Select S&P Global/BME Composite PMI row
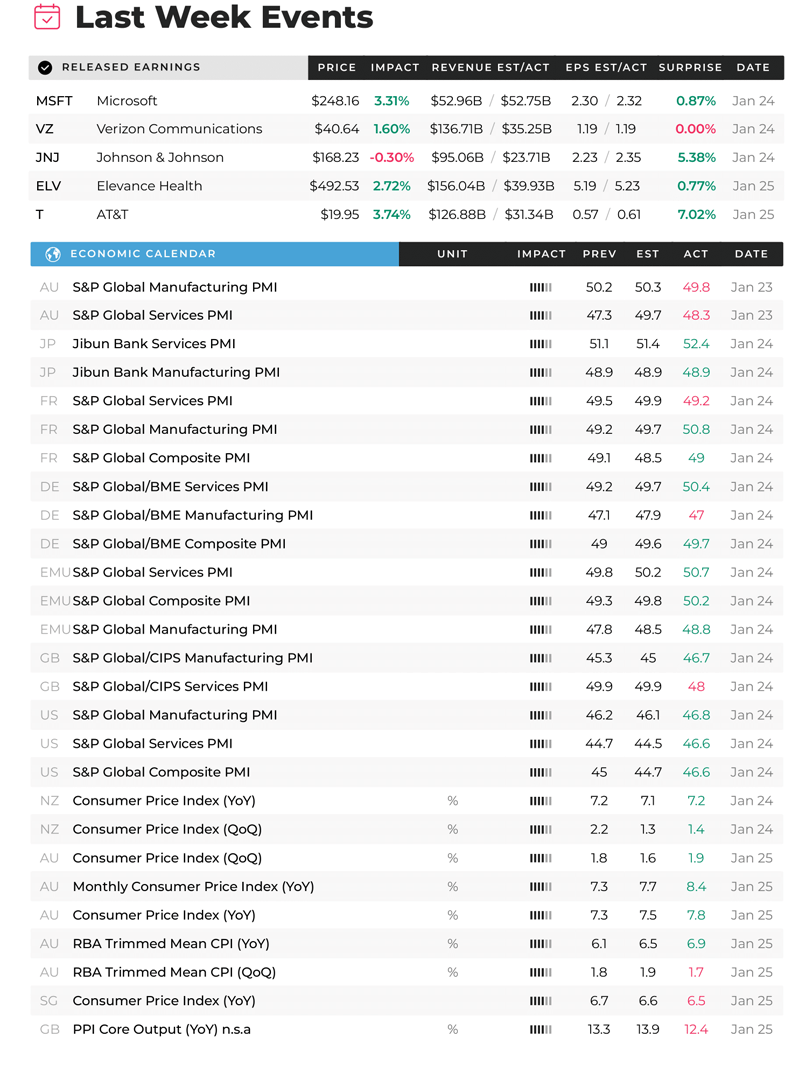 point(406,544)
